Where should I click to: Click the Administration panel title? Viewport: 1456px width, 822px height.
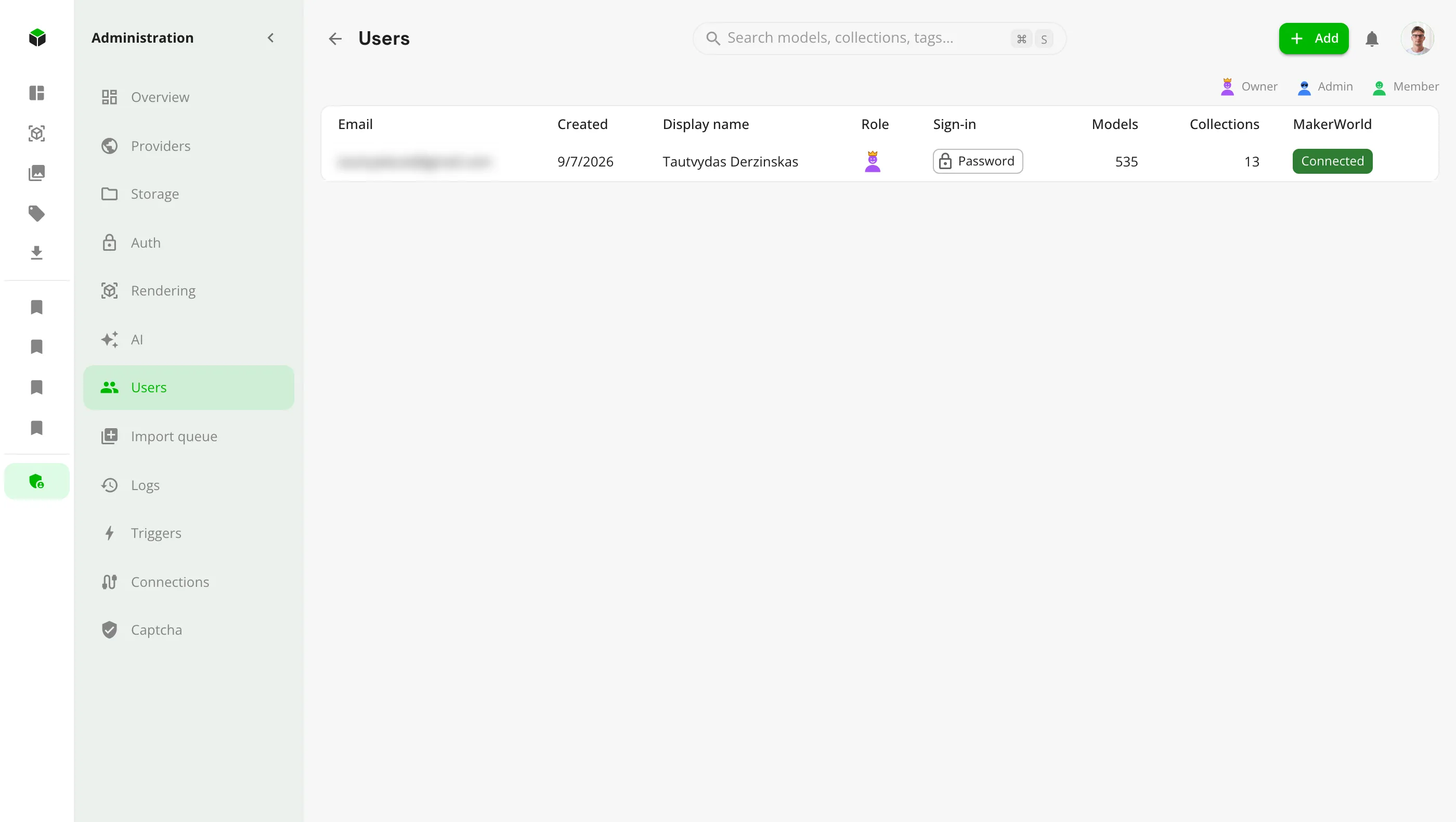pos(142,38)
